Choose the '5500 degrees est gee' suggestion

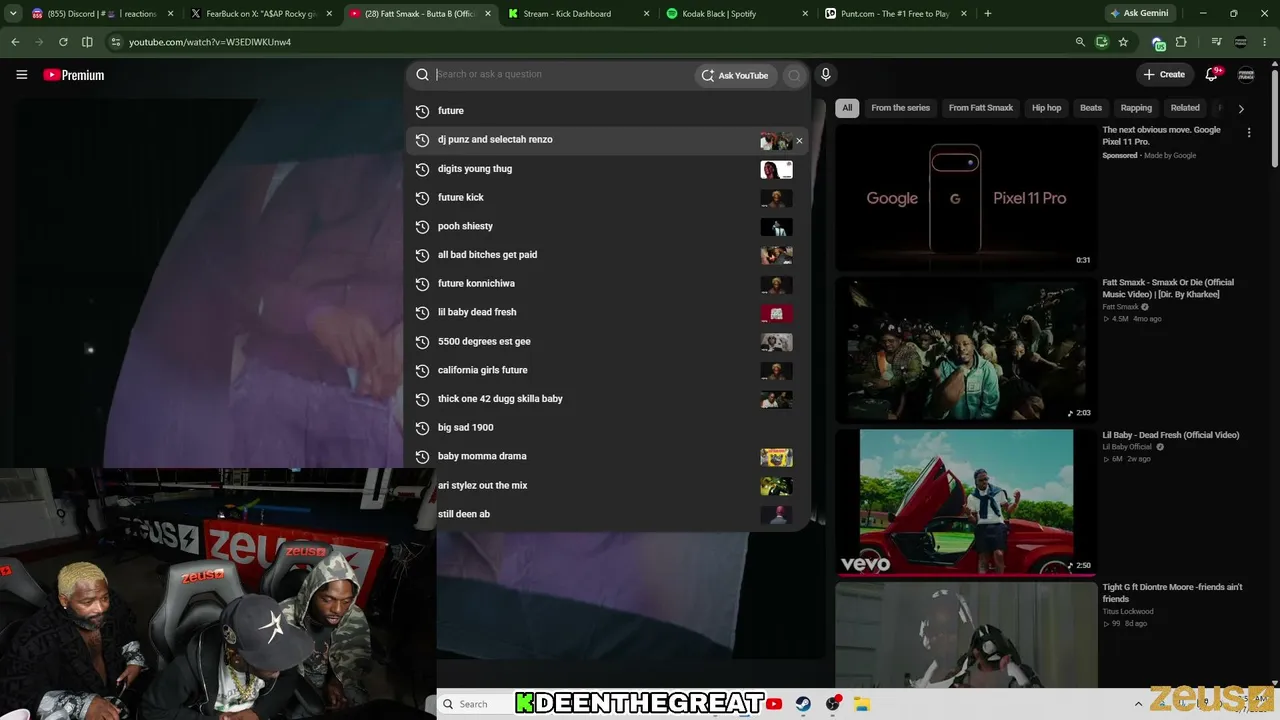(x=607, y=341)
